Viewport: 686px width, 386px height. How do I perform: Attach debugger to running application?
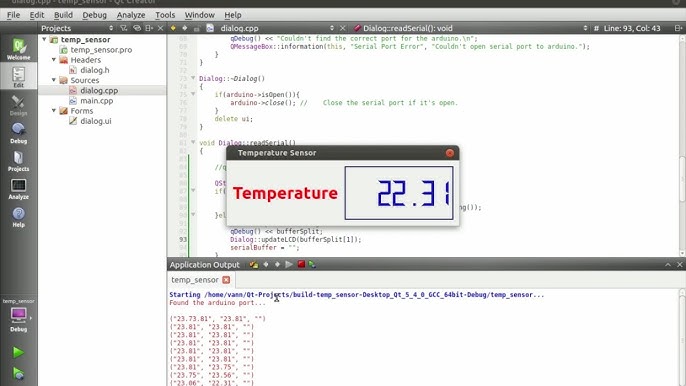[x=312, y=264]
